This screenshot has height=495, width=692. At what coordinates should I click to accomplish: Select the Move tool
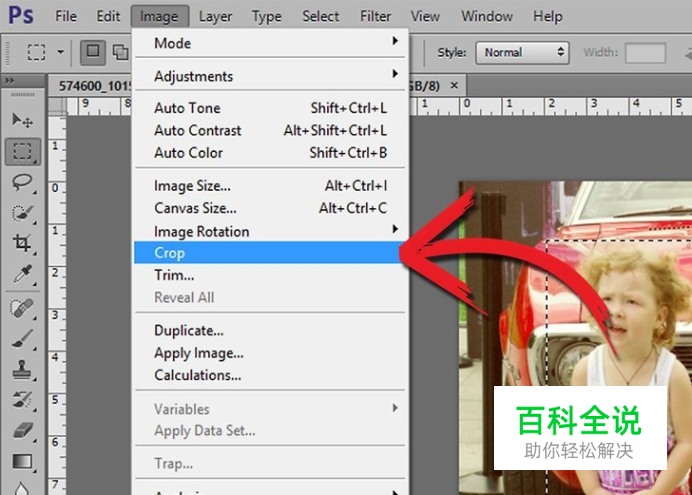[22, 120]
